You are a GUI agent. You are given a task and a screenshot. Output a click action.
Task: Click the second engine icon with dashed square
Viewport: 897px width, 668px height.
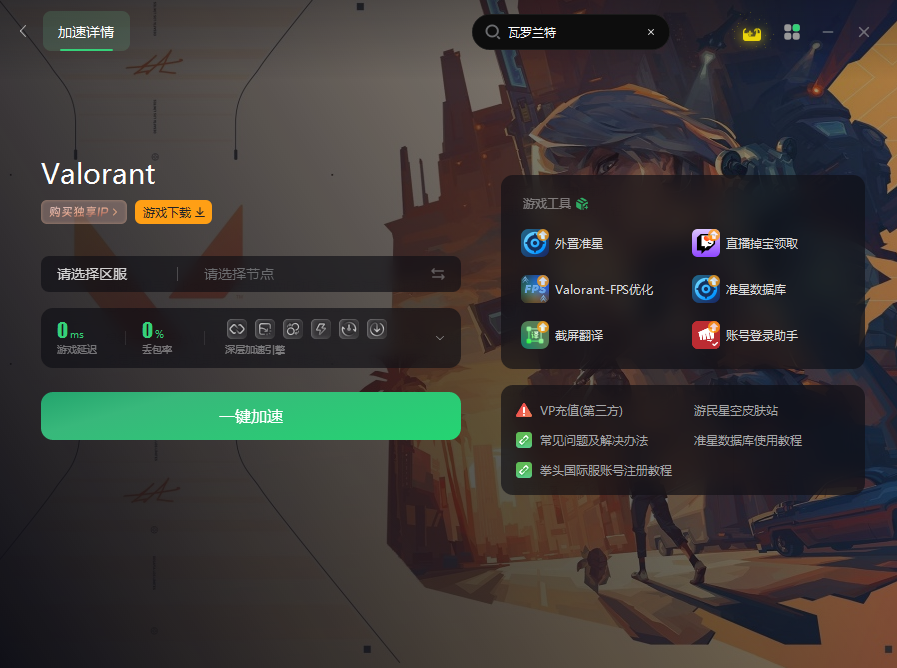(x=264, y=329)
